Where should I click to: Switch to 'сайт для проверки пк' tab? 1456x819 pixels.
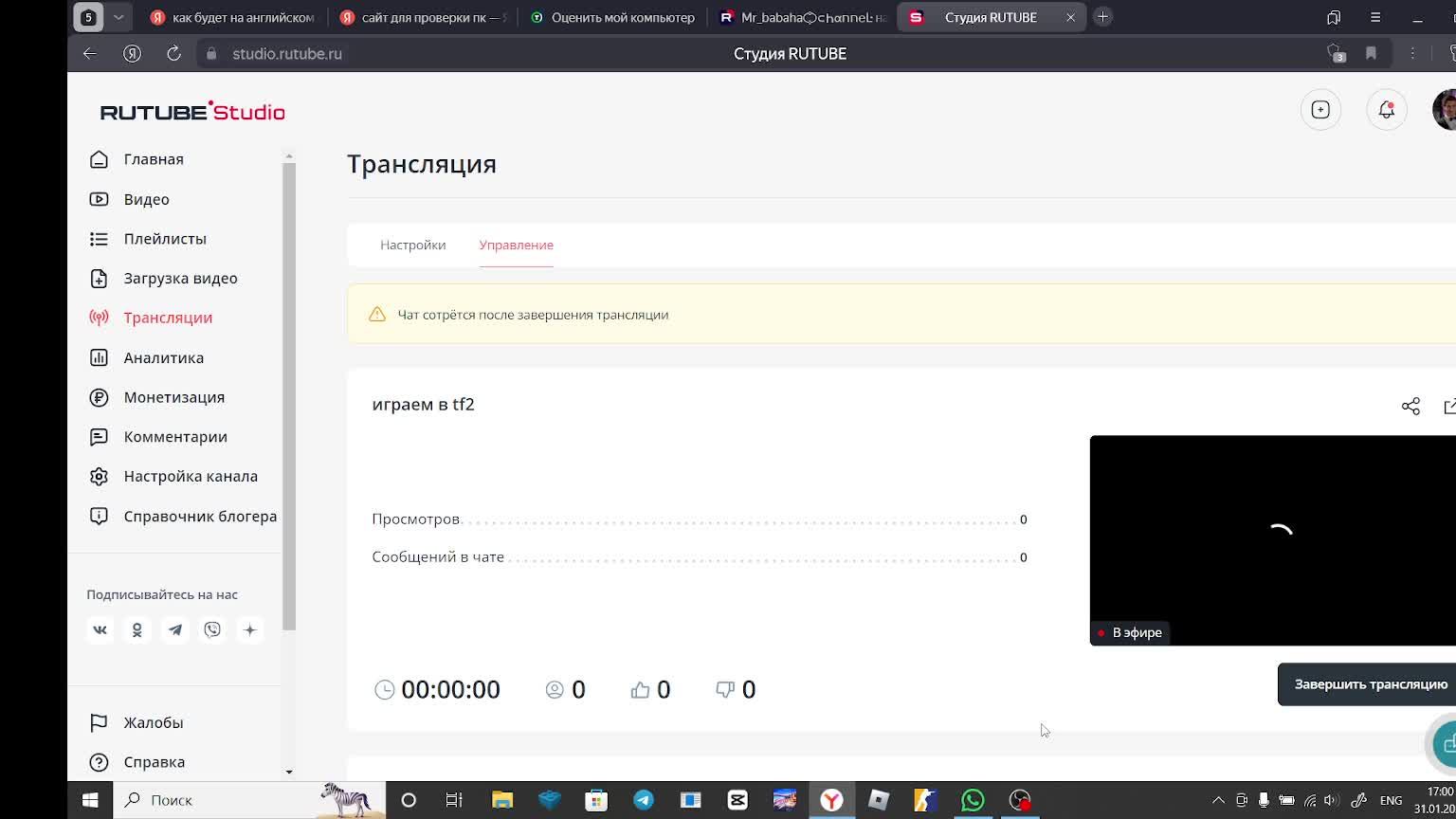(424, 17)
